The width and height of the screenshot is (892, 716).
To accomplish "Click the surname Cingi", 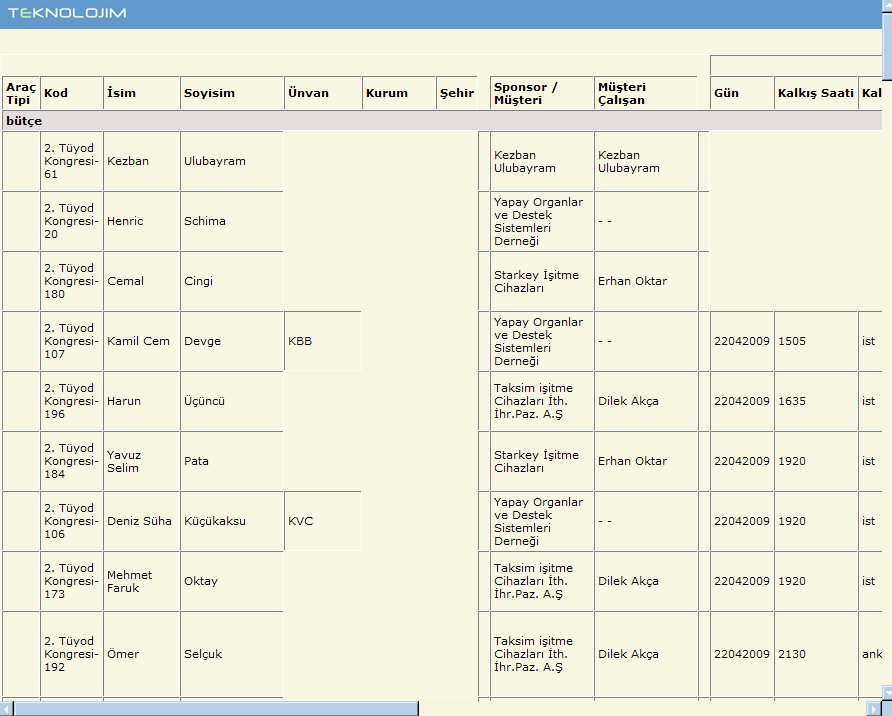I will (x=199, y=281).
